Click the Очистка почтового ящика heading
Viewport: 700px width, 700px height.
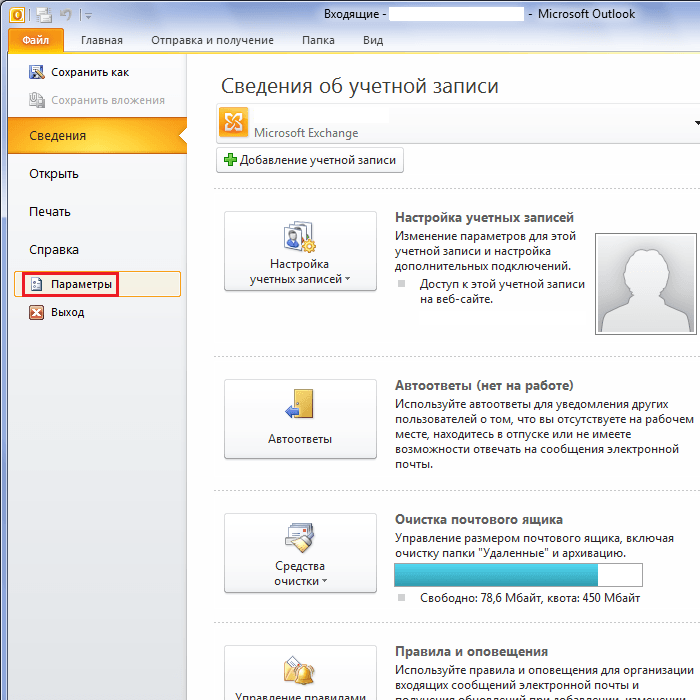(x=479, y=520)
